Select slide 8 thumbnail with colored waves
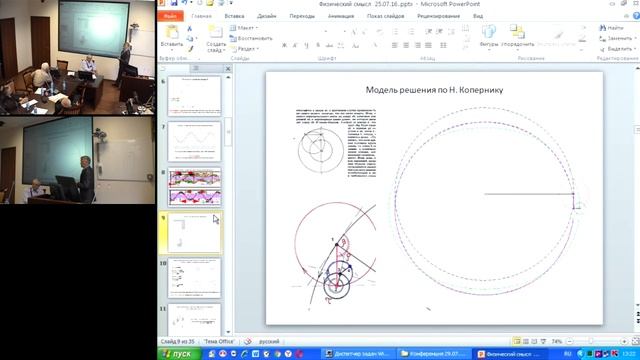Screen dimensions: 640x360 [x=194, y=187]
